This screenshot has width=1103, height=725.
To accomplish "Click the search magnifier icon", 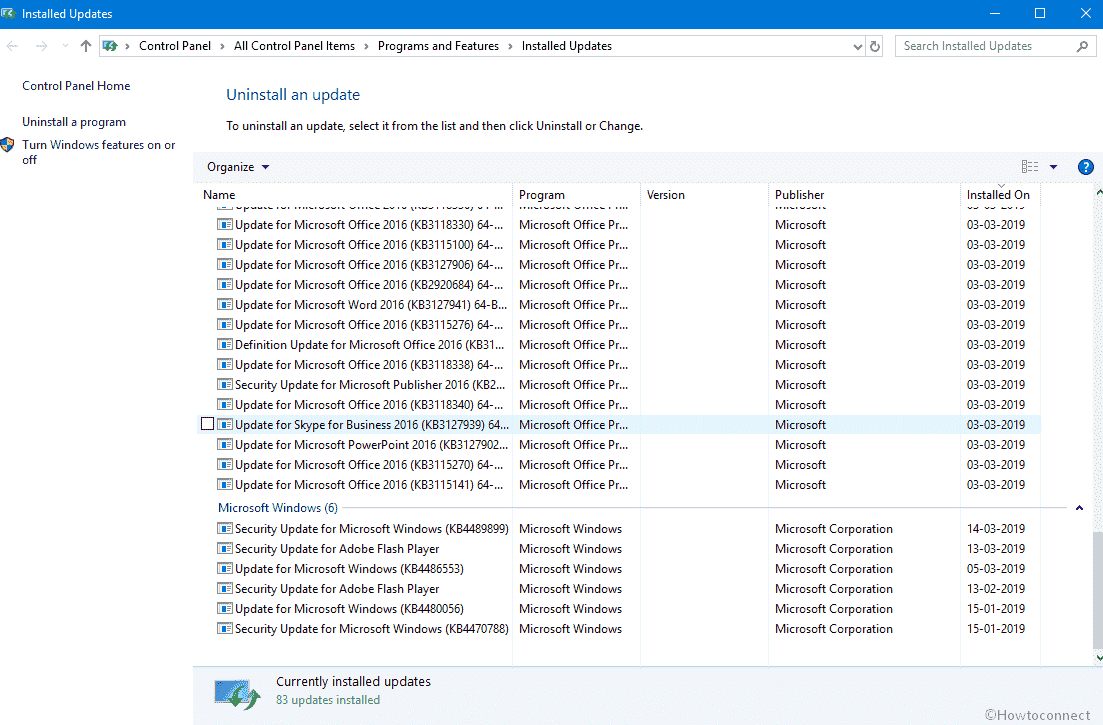I will 1082,46.
